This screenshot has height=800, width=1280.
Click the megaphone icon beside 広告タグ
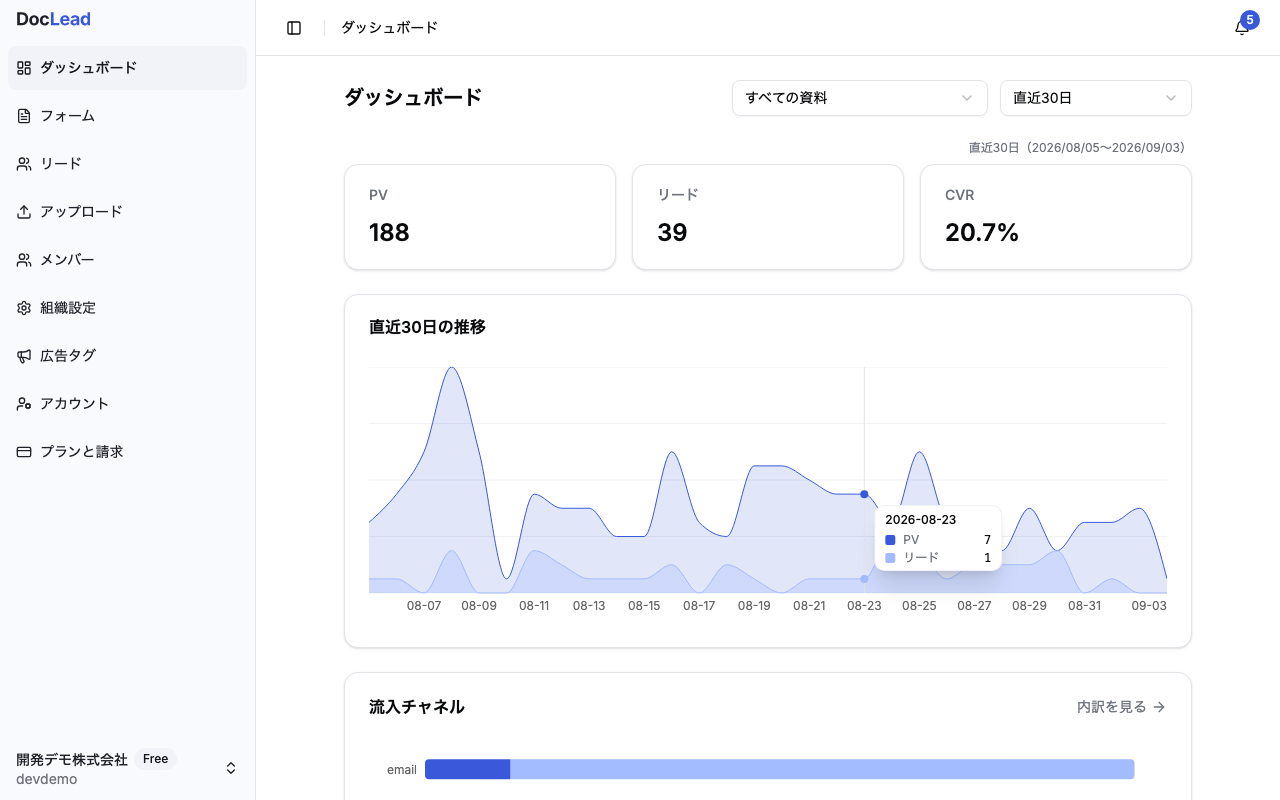pos(24,356)
